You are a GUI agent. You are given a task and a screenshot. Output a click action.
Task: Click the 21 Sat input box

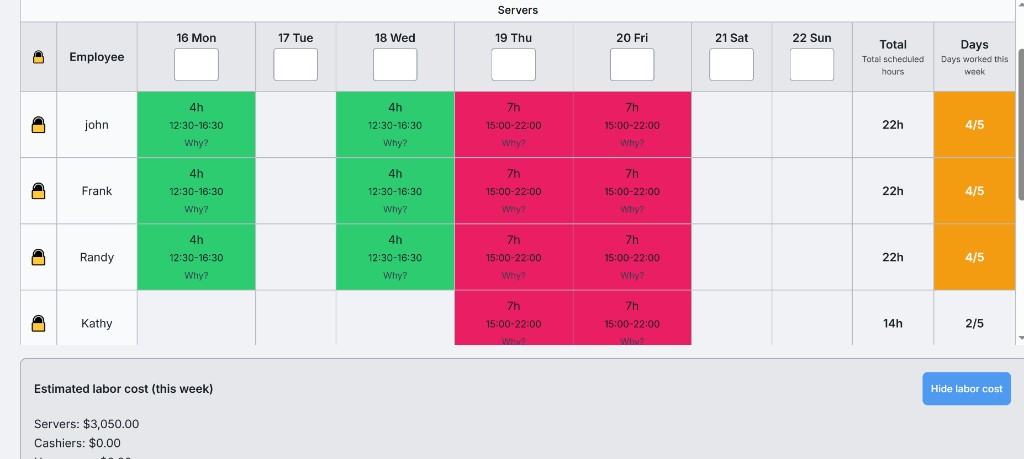(731, 65)
